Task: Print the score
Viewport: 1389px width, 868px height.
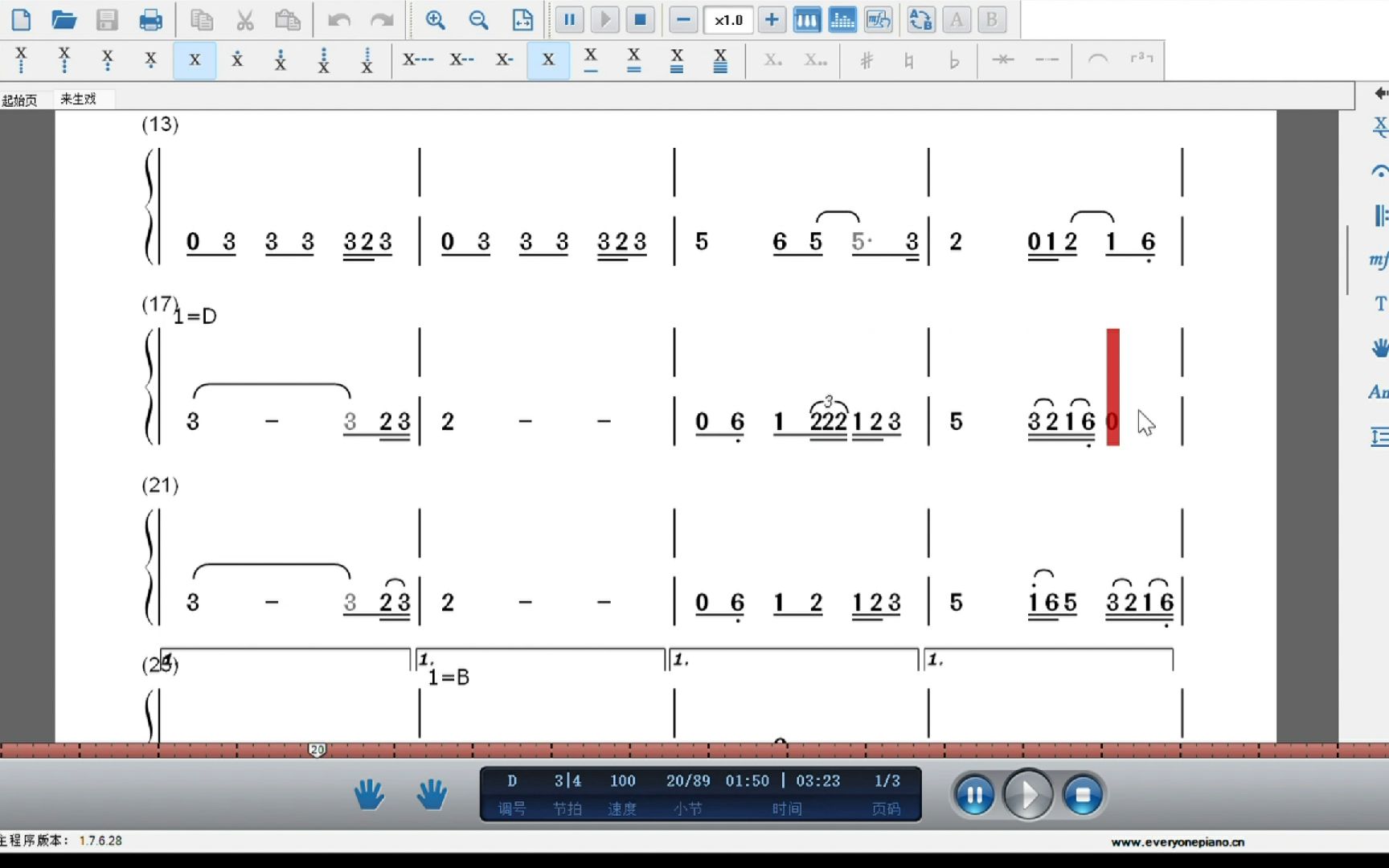Action: 150,20
